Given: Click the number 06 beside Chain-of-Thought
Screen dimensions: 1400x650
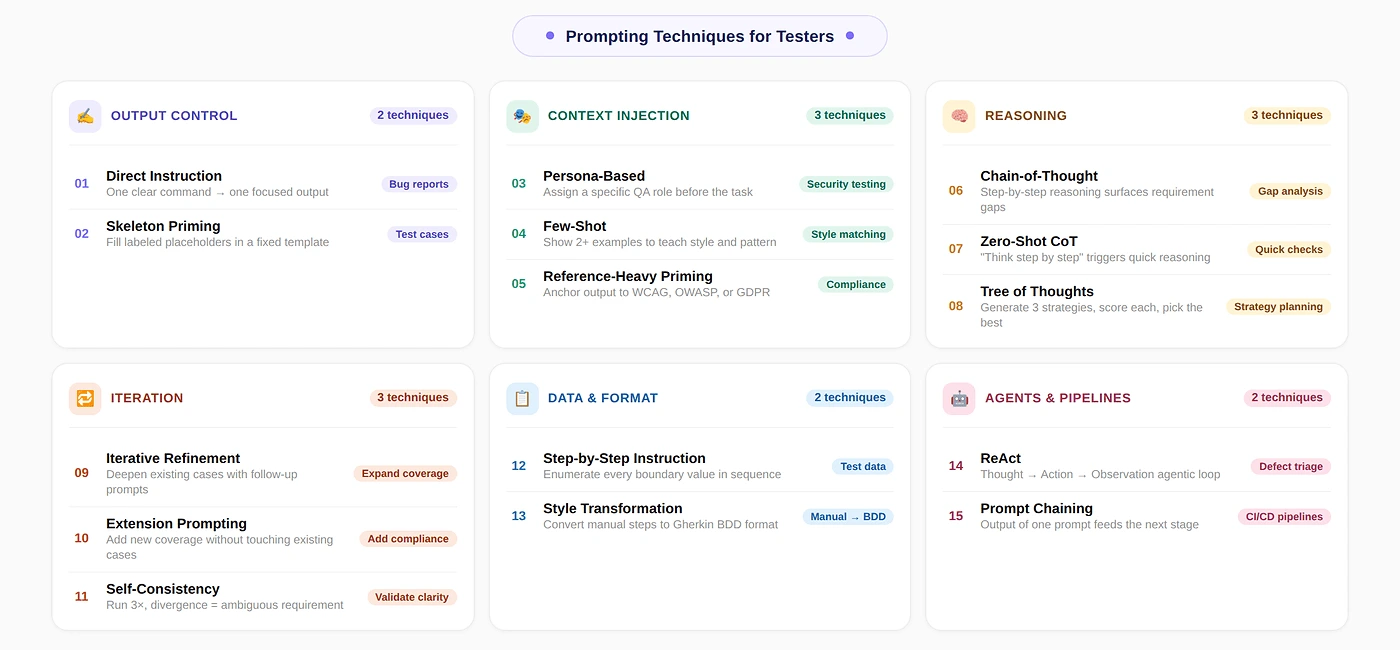Looking at the screenshot, I should (955, 190).
